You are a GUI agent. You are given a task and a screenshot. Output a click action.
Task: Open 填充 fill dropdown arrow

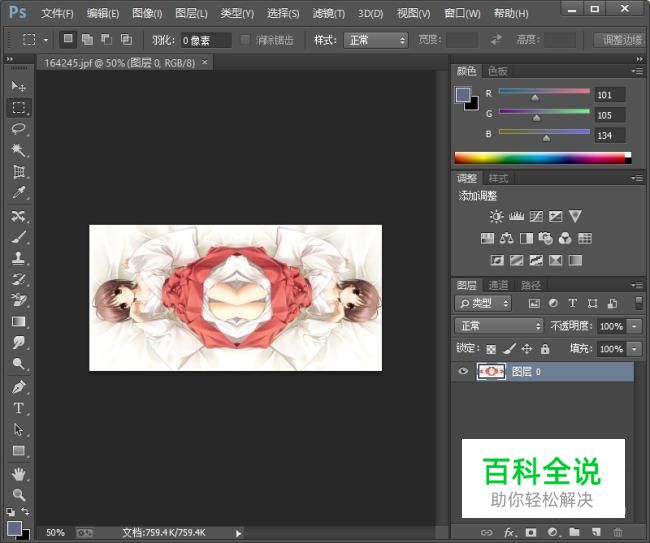(x=634, y=349)
